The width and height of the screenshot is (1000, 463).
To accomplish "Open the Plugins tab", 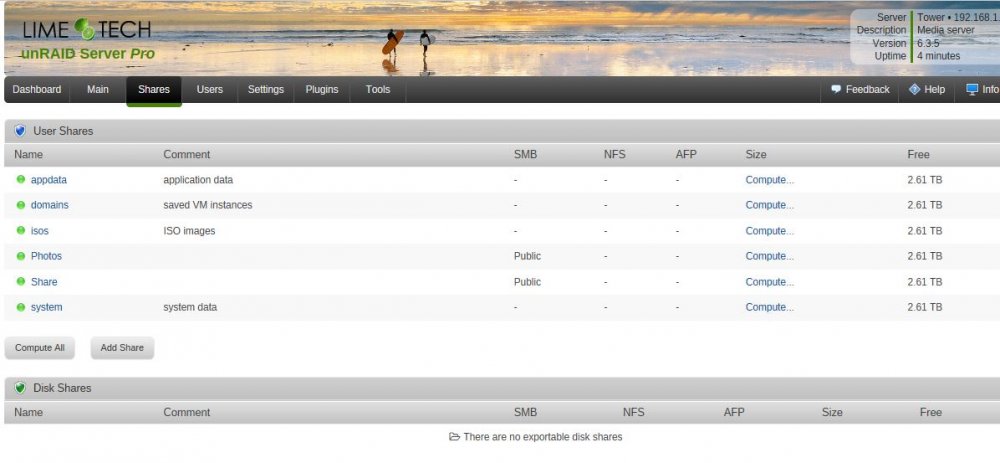I will (322, 89).
